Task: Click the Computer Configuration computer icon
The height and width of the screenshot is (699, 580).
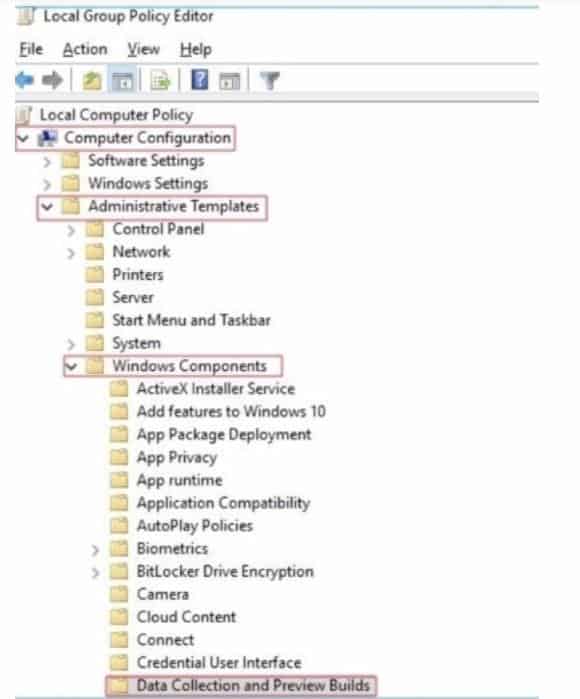Action: point(47,138)
